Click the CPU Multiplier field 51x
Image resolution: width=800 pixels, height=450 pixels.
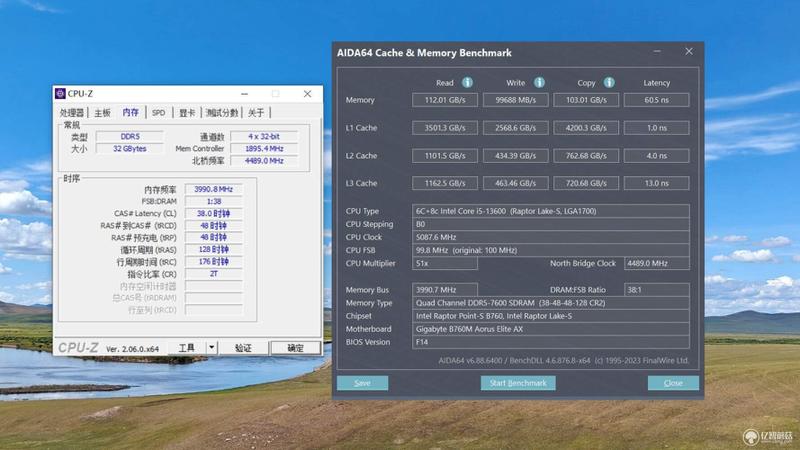(x=445, y=263)
